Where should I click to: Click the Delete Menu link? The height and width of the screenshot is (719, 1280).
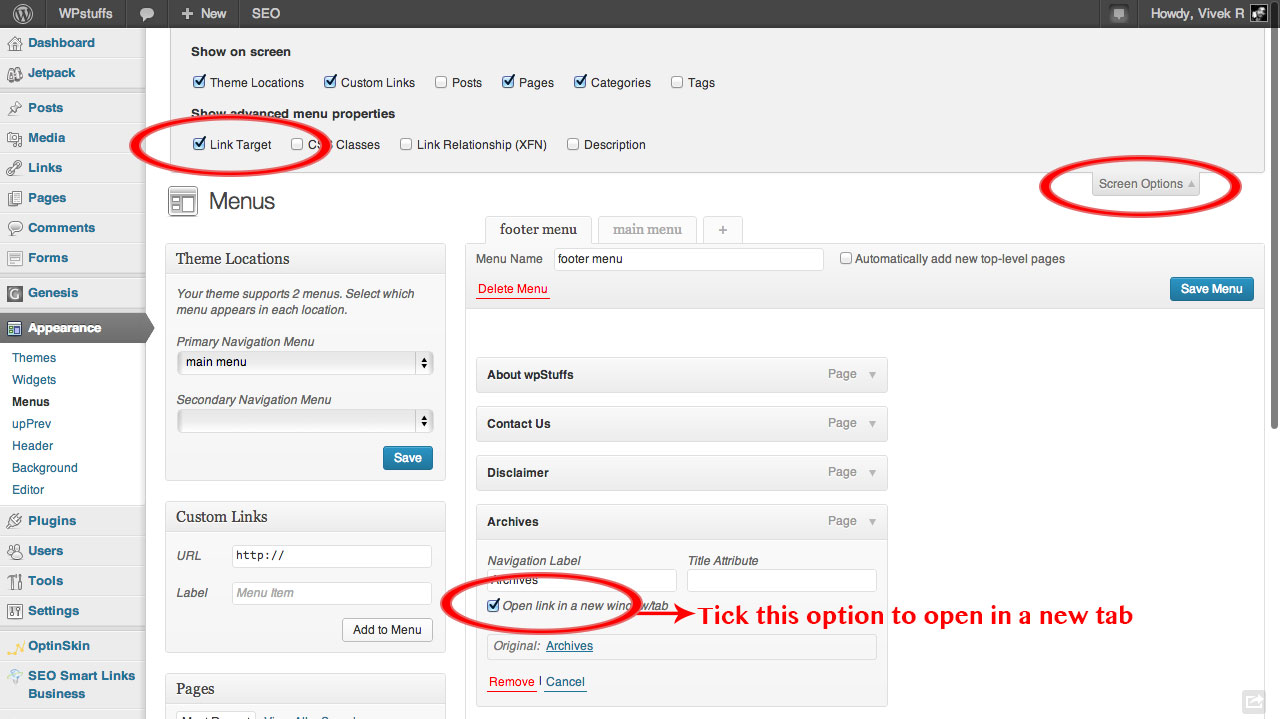point(513,289)
